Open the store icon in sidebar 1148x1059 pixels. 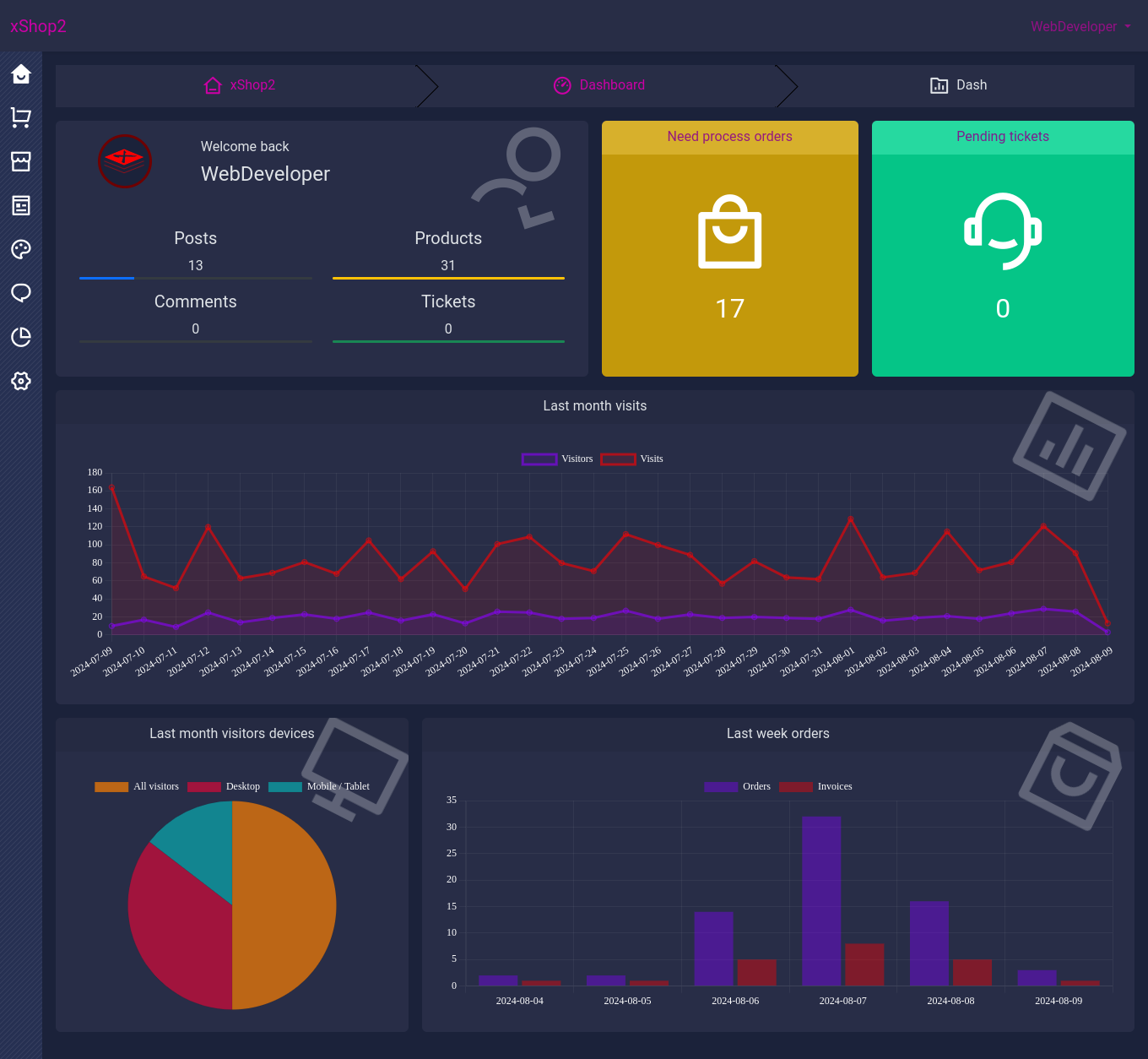pos(21,161)
